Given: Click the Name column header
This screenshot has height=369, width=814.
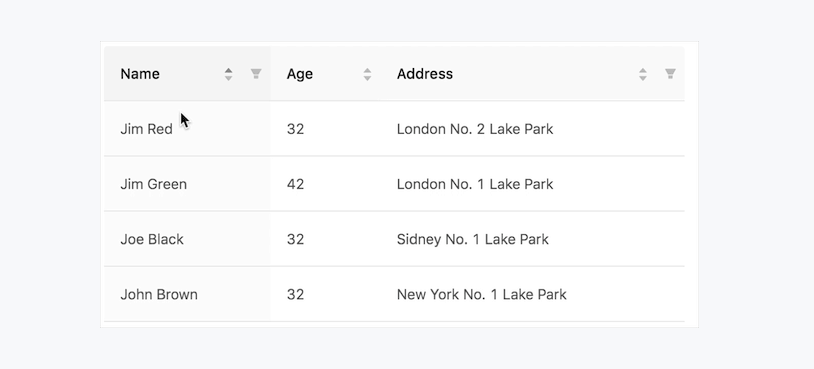Looking at the screenshot, I should coord(140,74).
